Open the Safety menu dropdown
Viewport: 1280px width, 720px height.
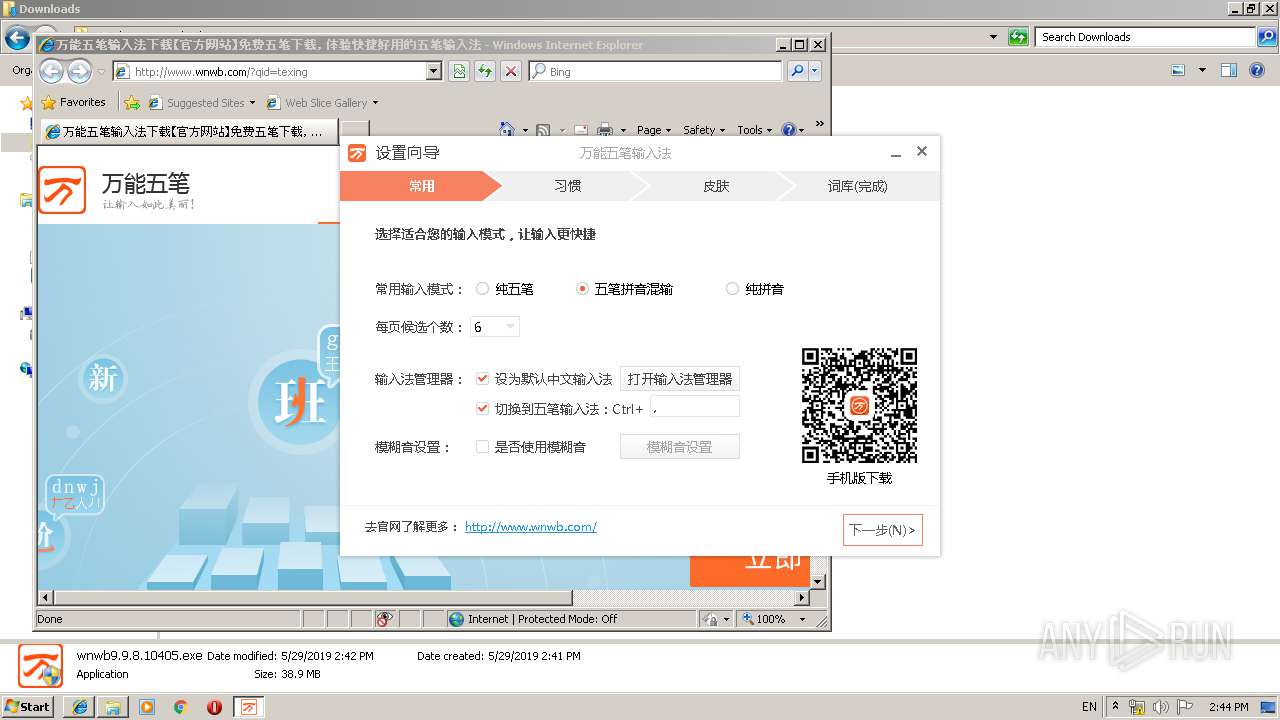click(704, 130)
